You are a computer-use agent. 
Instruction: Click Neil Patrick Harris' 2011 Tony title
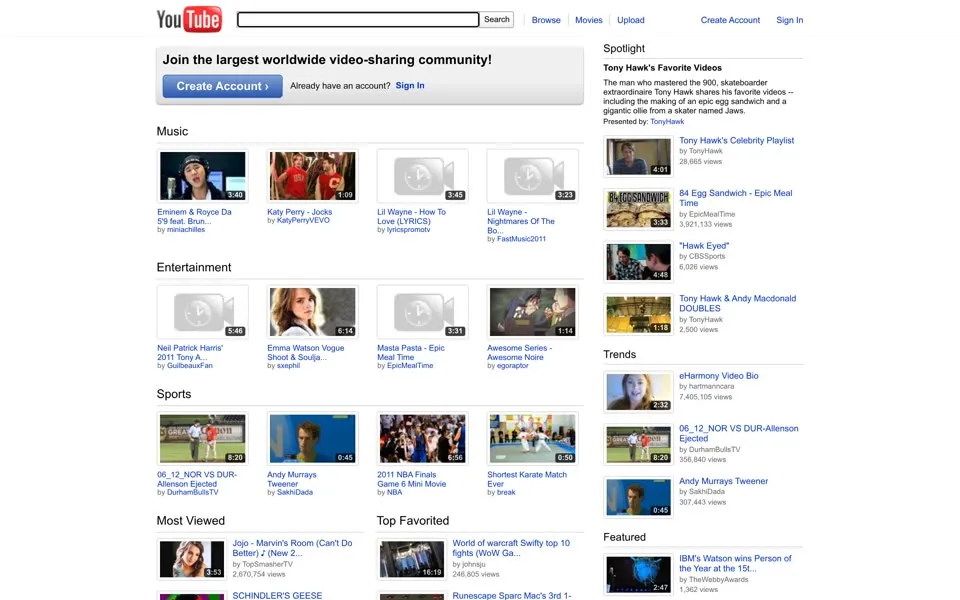pos(190,353)
